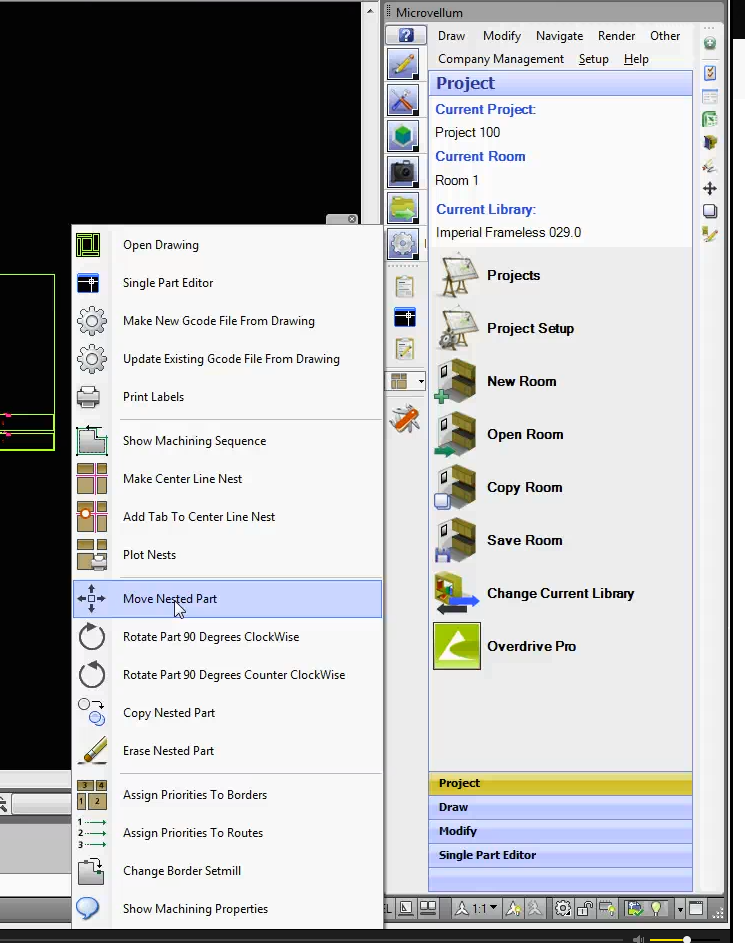Viewport: 745px width, 943px height.
Task: Open the Navigate menu
Action: (x=559, y=36)
